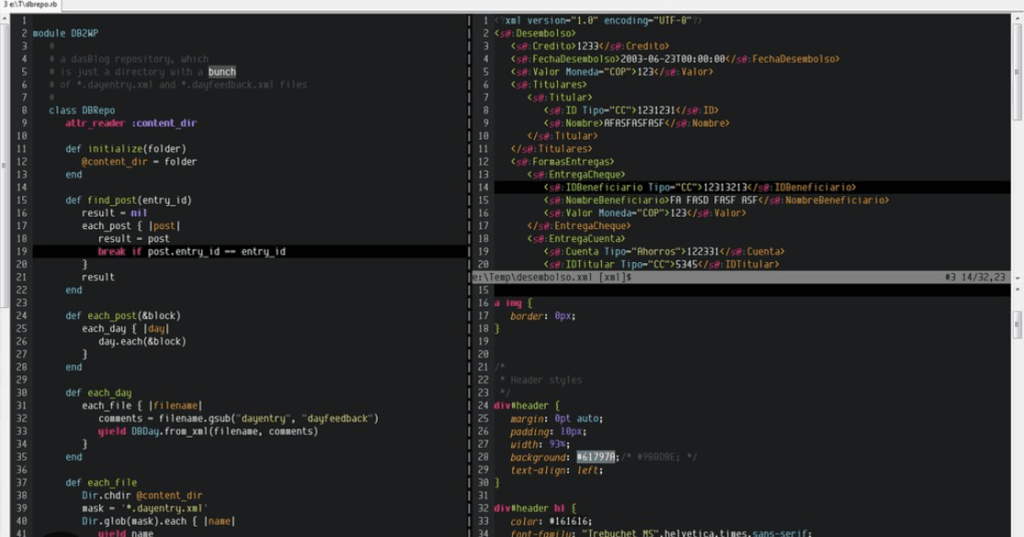Click the opening FormasEntregas tag
The image size is (1024, 537).
[x=562, y=161]
